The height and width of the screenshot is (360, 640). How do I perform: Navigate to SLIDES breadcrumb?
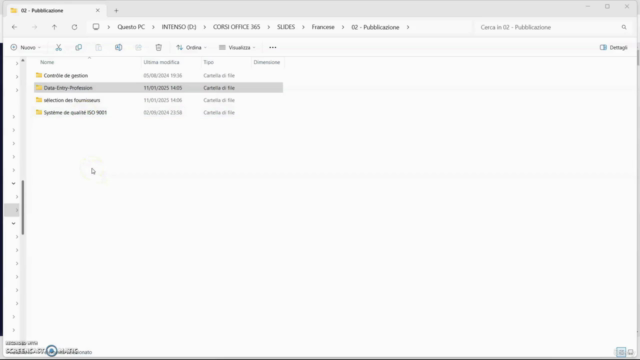(286, 27)
